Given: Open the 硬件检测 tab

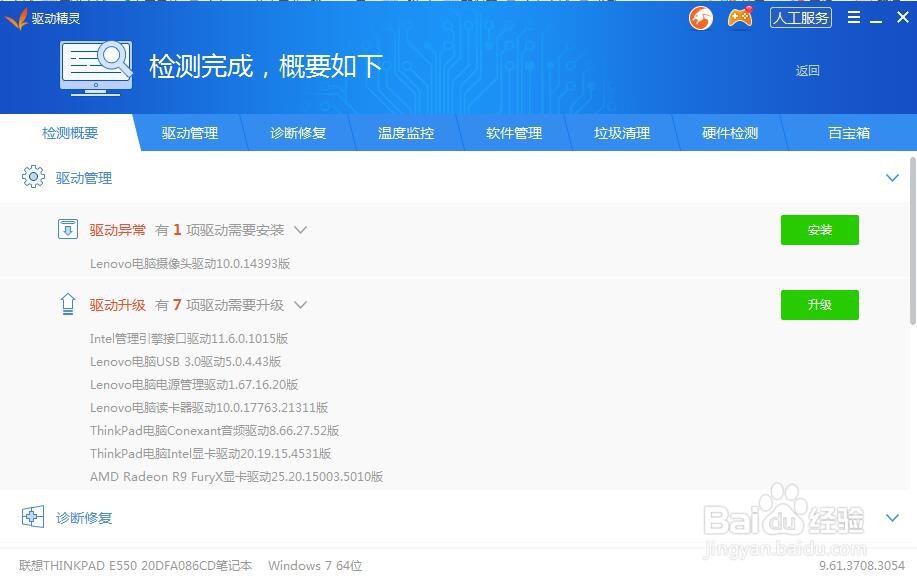Looking at the screenshot, I should coord(730,132).
